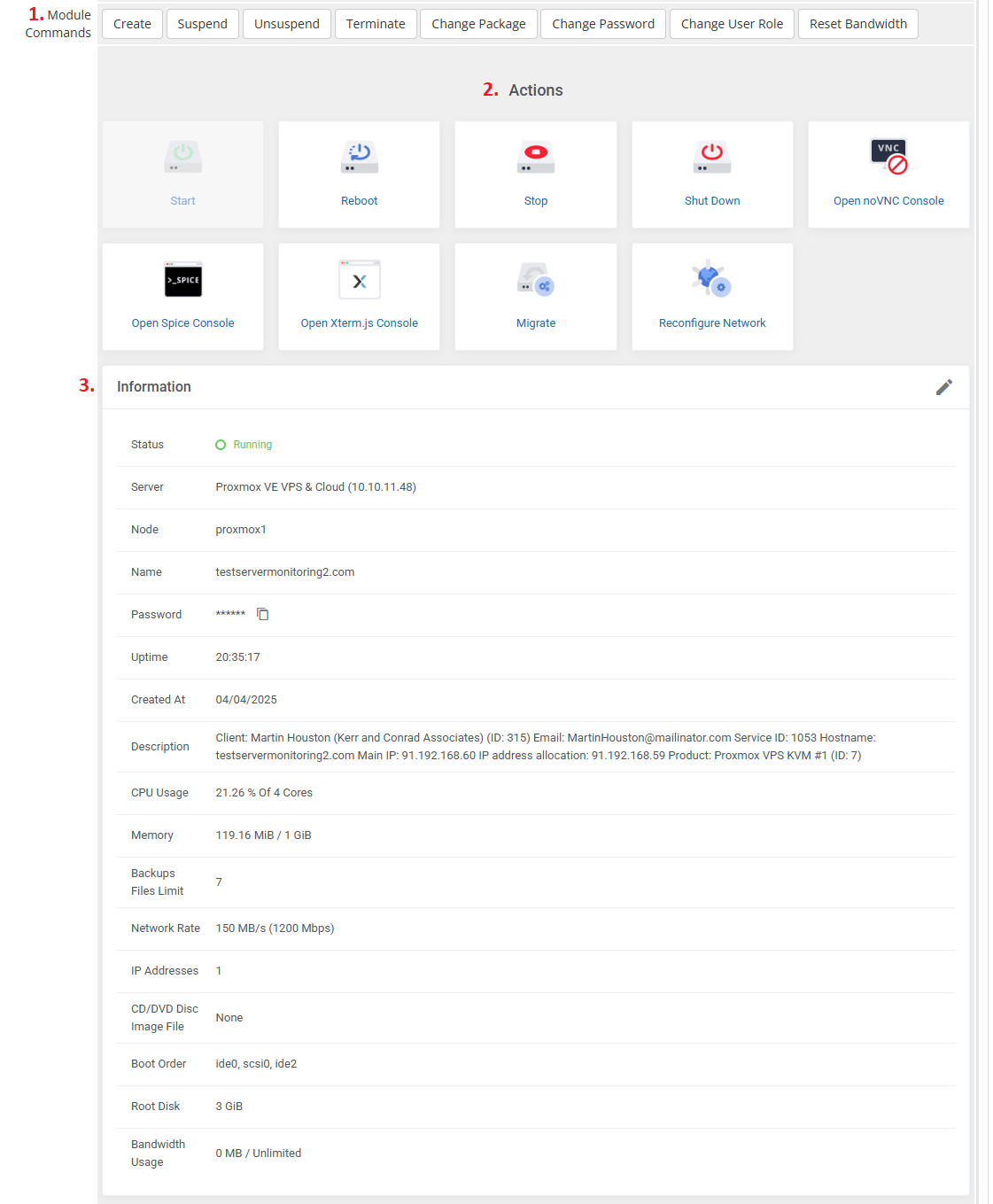Click the Shut Down label link
Viewport: 993px width, 1204px height.
712,201
